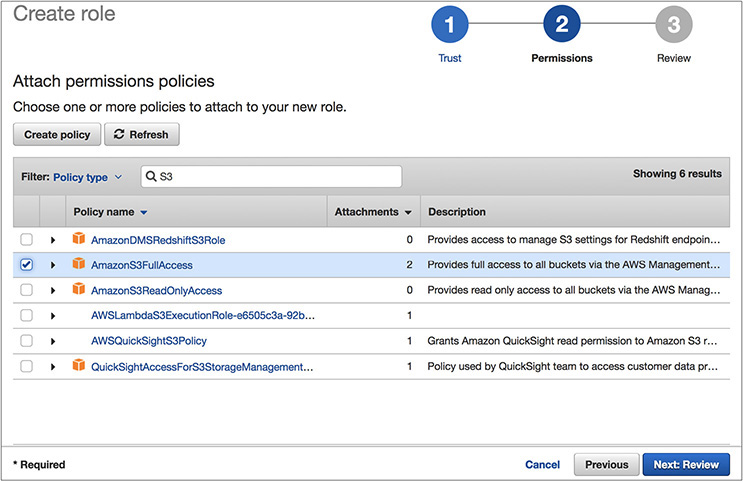The image size is (743, 482).
Task: Click step 3 Review circle
Action: pyautogui.click(x=673, y=26)
